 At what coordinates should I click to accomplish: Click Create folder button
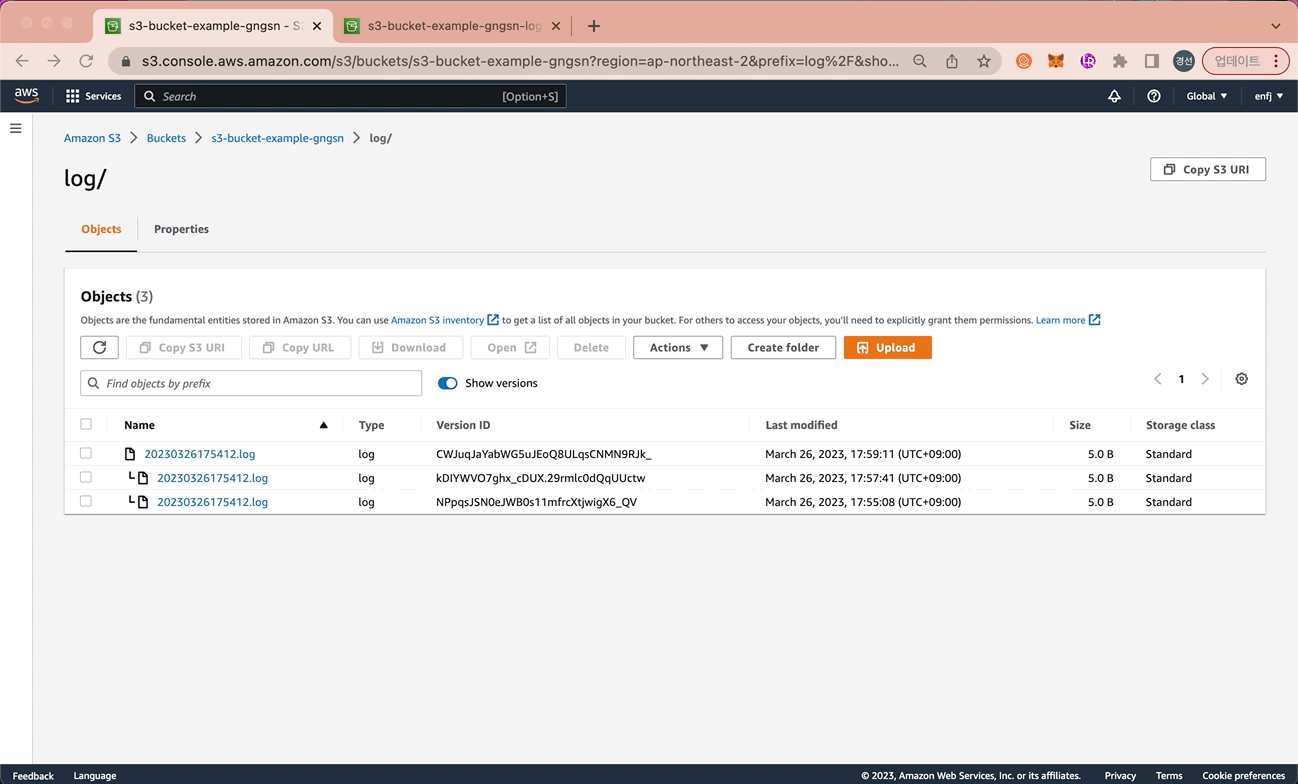(x=783, y=347)
